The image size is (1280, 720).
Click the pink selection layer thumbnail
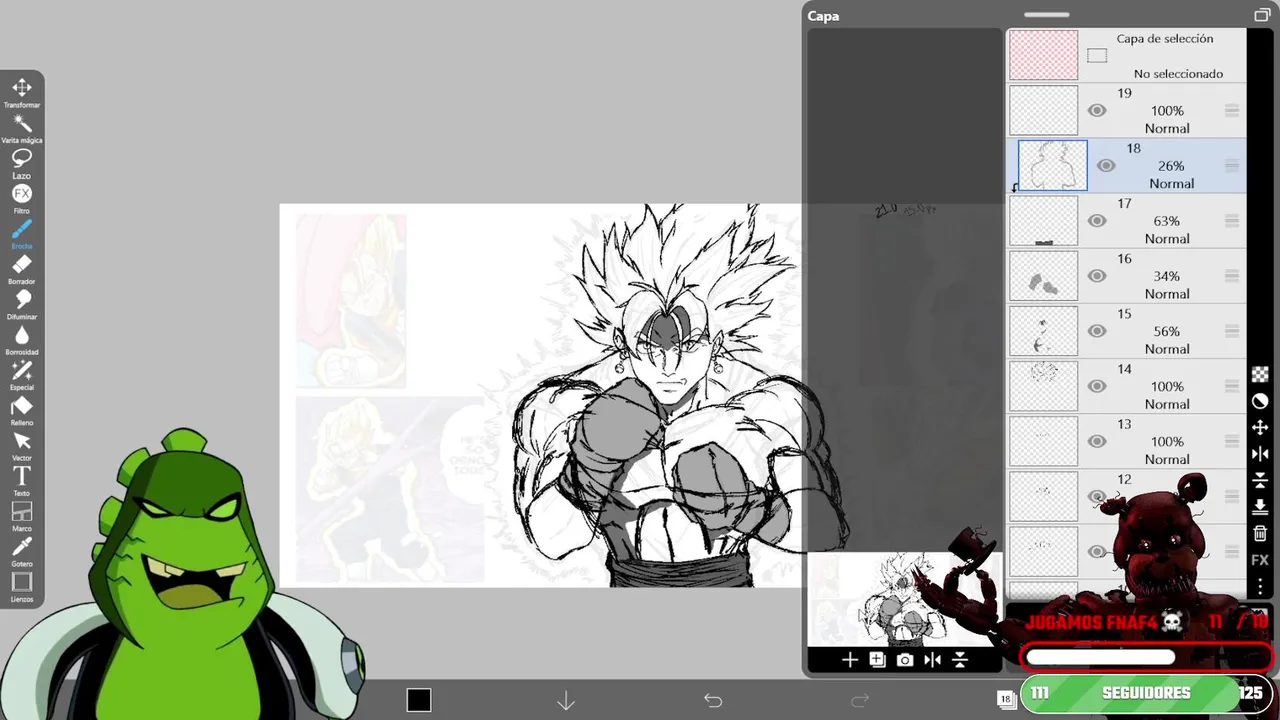coord(1043,55)
